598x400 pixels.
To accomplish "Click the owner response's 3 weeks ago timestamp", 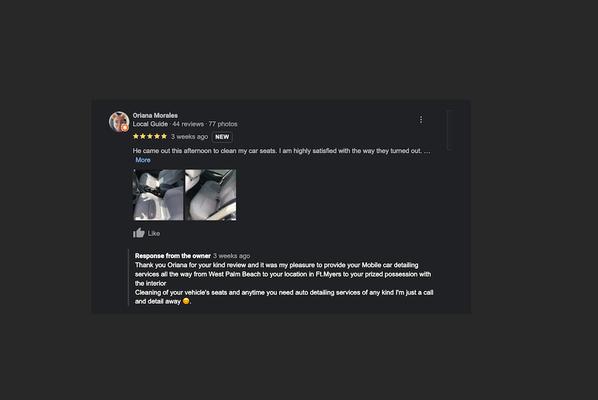I will (x=231, y=256).
